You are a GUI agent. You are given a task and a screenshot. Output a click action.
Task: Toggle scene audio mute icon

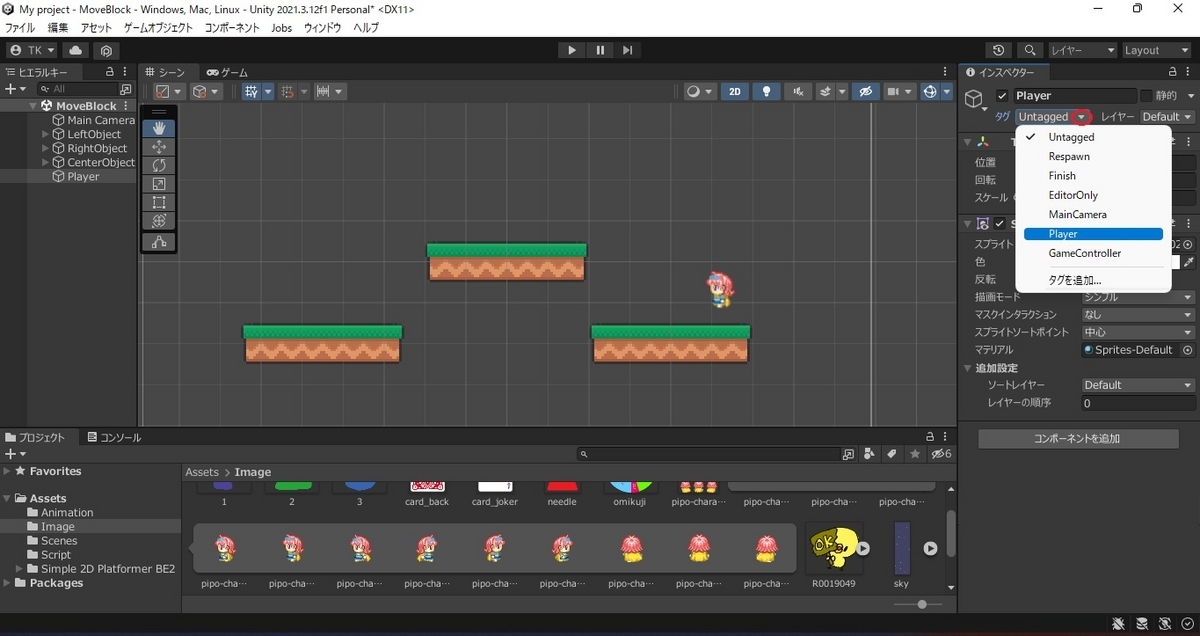(797, 91)
